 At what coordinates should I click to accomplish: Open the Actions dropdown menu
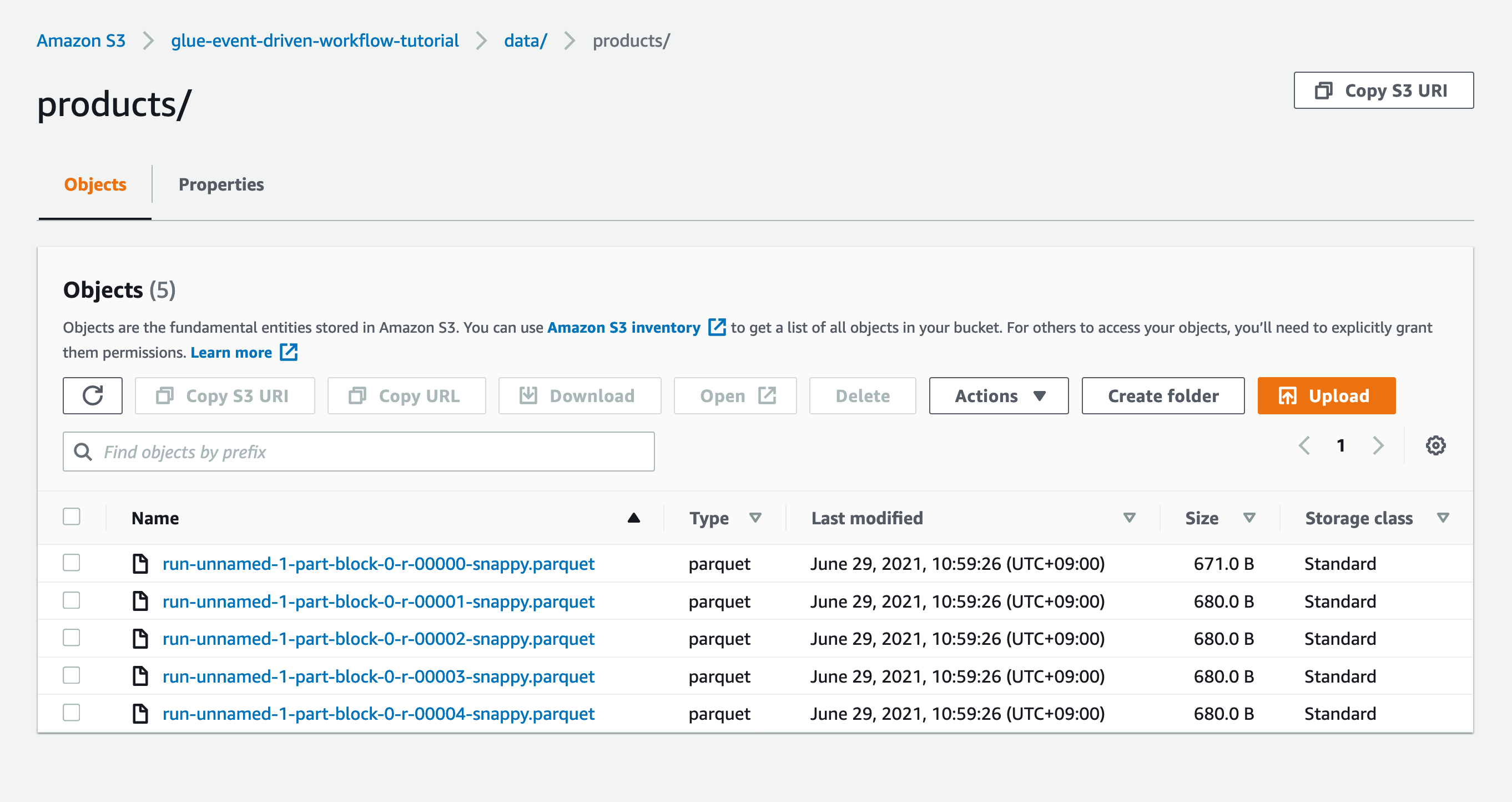998,395
